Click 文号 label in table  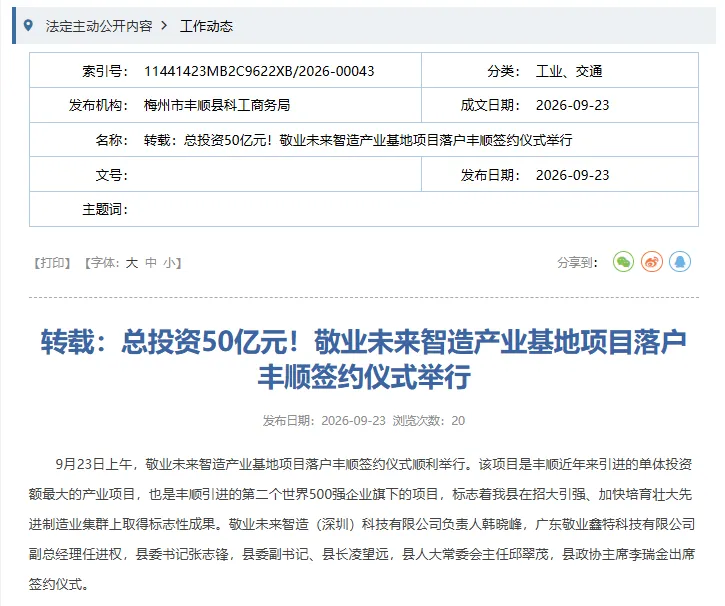tap(111, 175)
